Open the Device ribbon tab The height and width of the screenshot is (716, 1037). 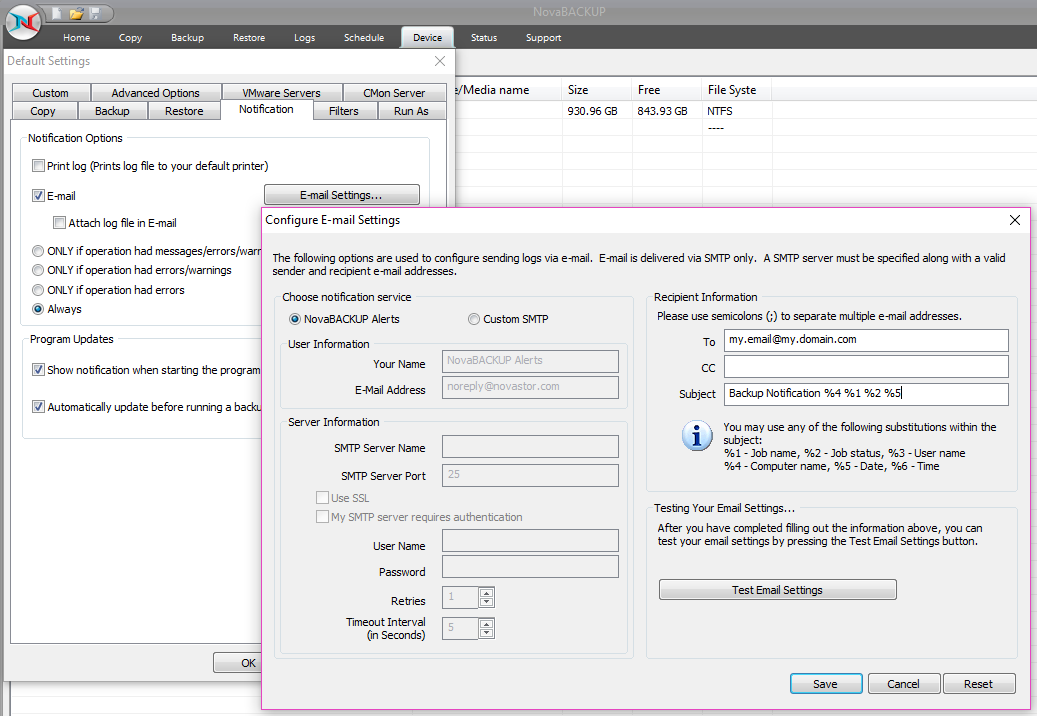tap(427, 38)
